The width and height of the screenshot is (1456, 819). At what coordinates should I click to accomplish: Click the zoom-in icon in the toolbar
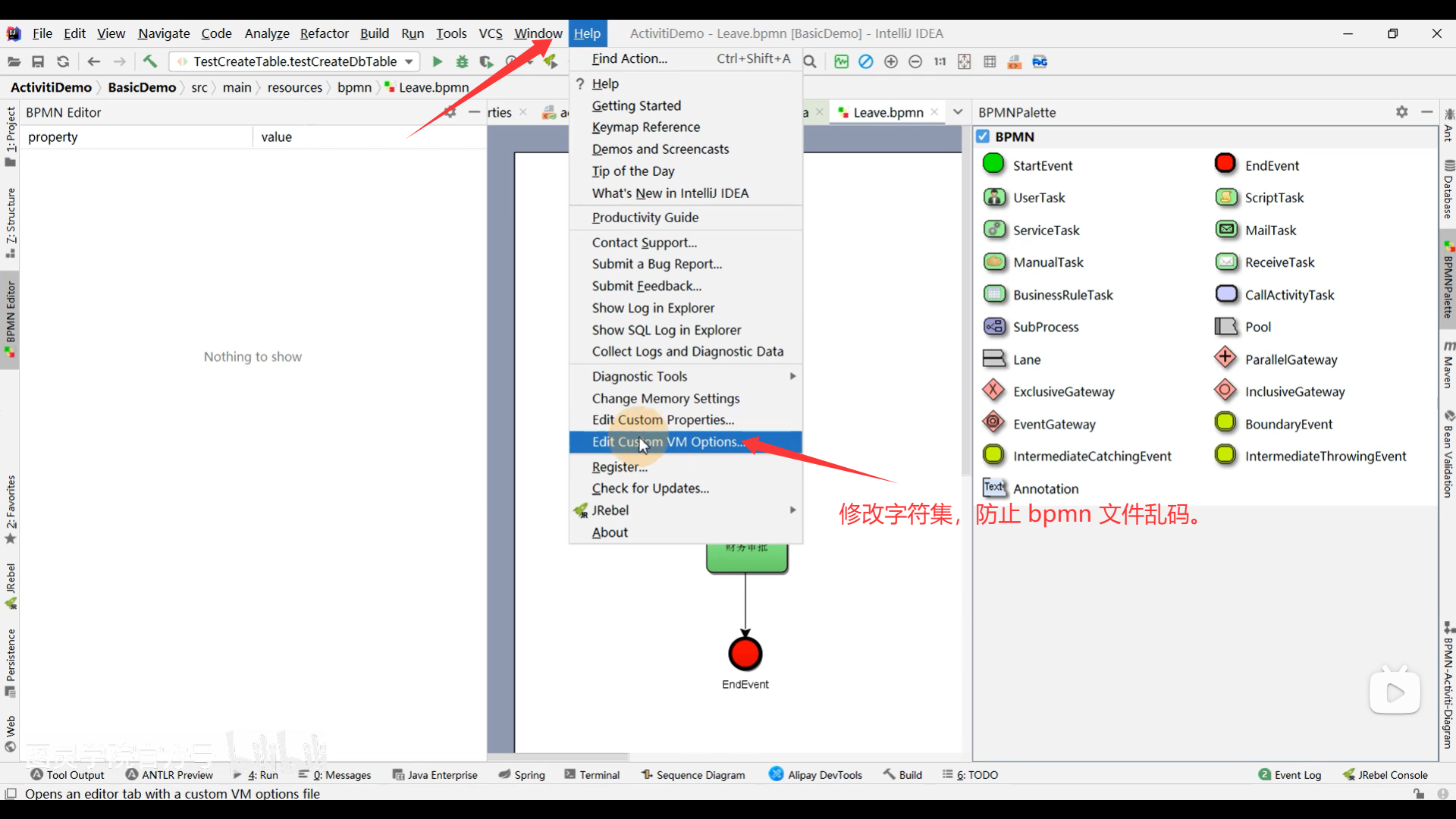[891, 61]
